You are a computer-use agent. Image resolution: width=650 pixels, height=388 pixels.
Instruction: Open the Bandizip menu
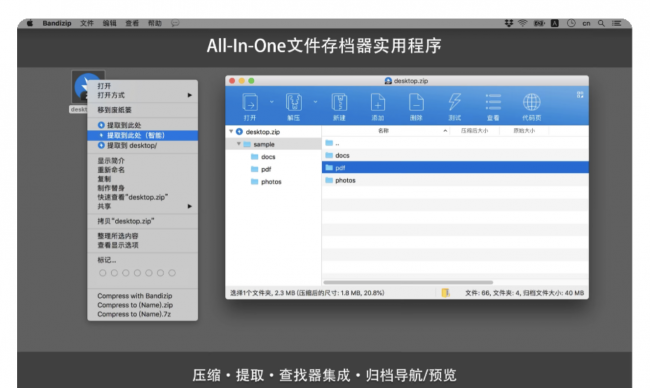click(57, 23)
